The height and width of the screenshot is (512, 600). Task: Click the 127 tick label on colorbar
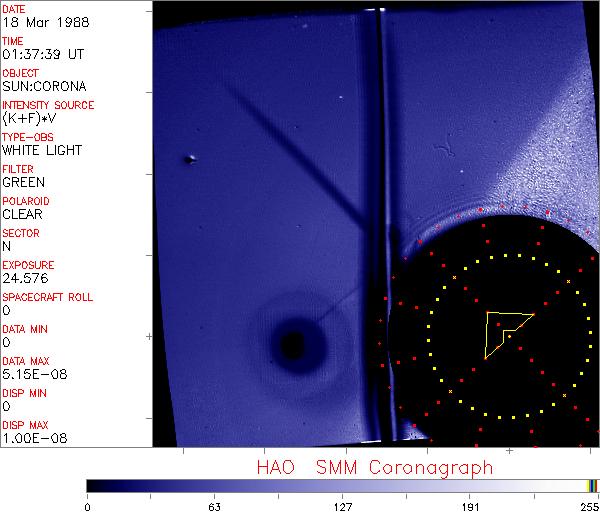[343, 507]
